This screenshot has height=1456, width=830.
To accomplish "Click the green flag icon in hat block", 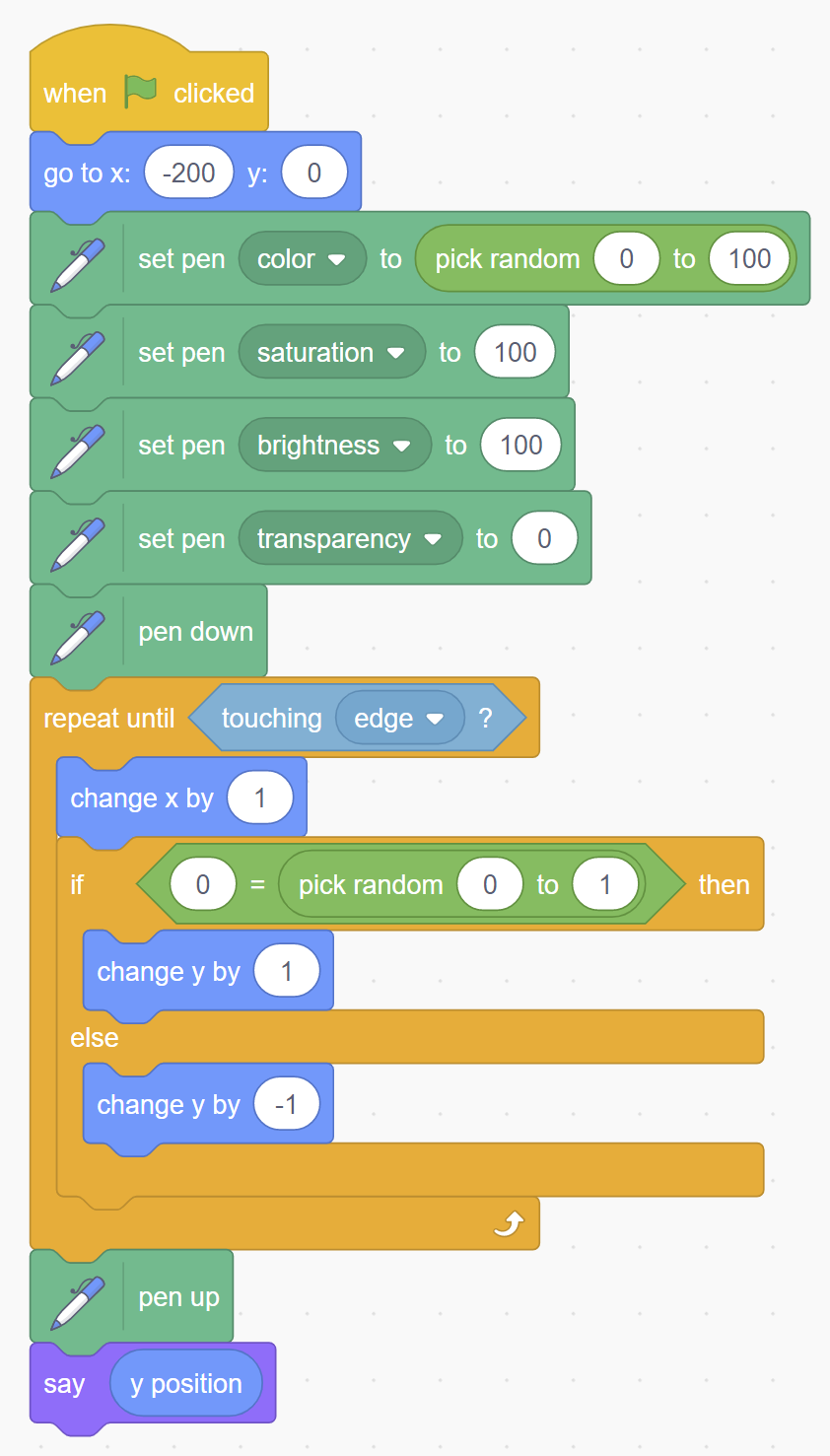I will coord(141,92).
